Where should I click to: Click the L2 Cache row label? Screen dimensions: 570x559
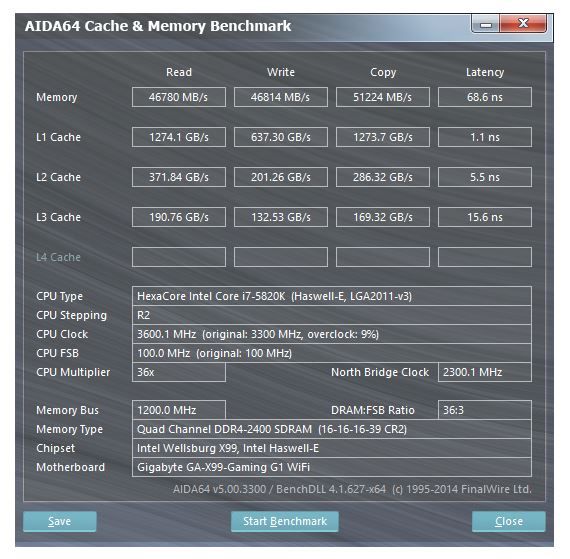tap(58, 177)
